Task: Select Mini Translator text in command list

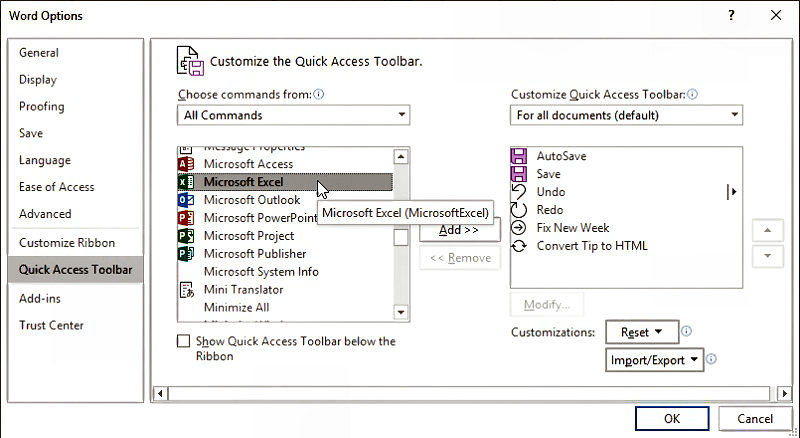Action: (x=243, y=289)
